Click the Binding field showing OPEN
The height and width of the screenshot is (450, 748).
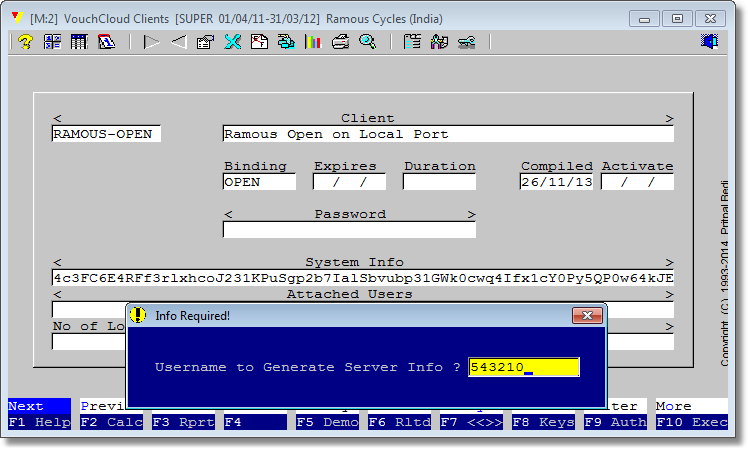[x=259, y=182]
